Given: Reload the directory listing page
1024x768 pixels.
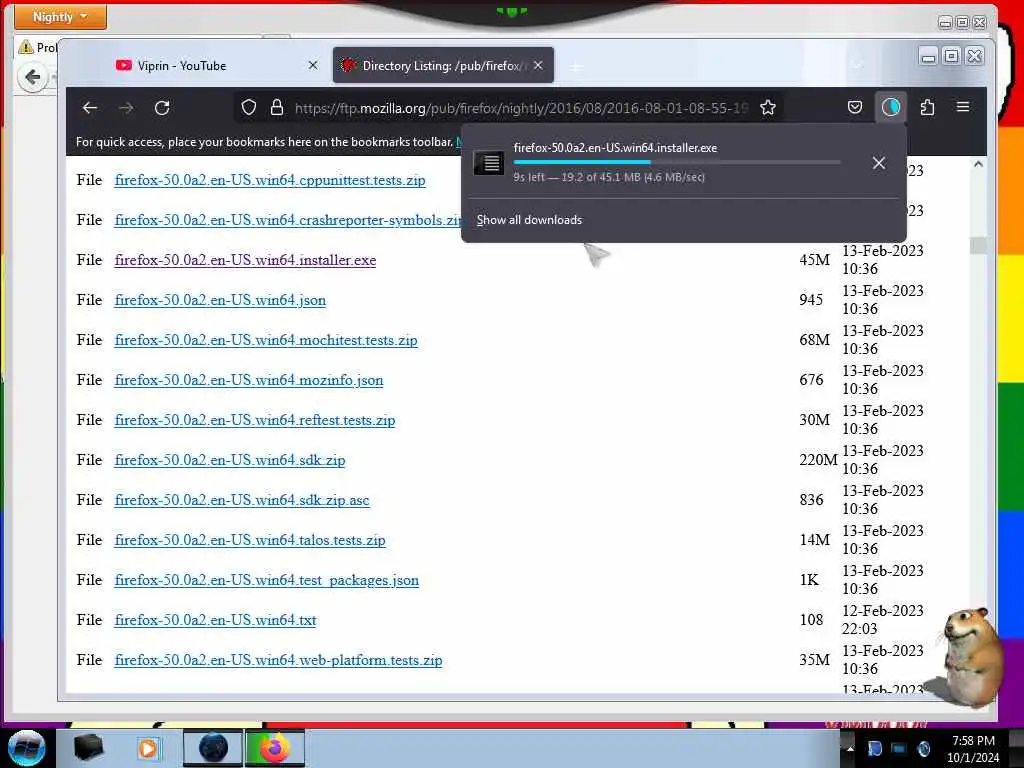Looking at the screenshot, I should coord(162,108).
